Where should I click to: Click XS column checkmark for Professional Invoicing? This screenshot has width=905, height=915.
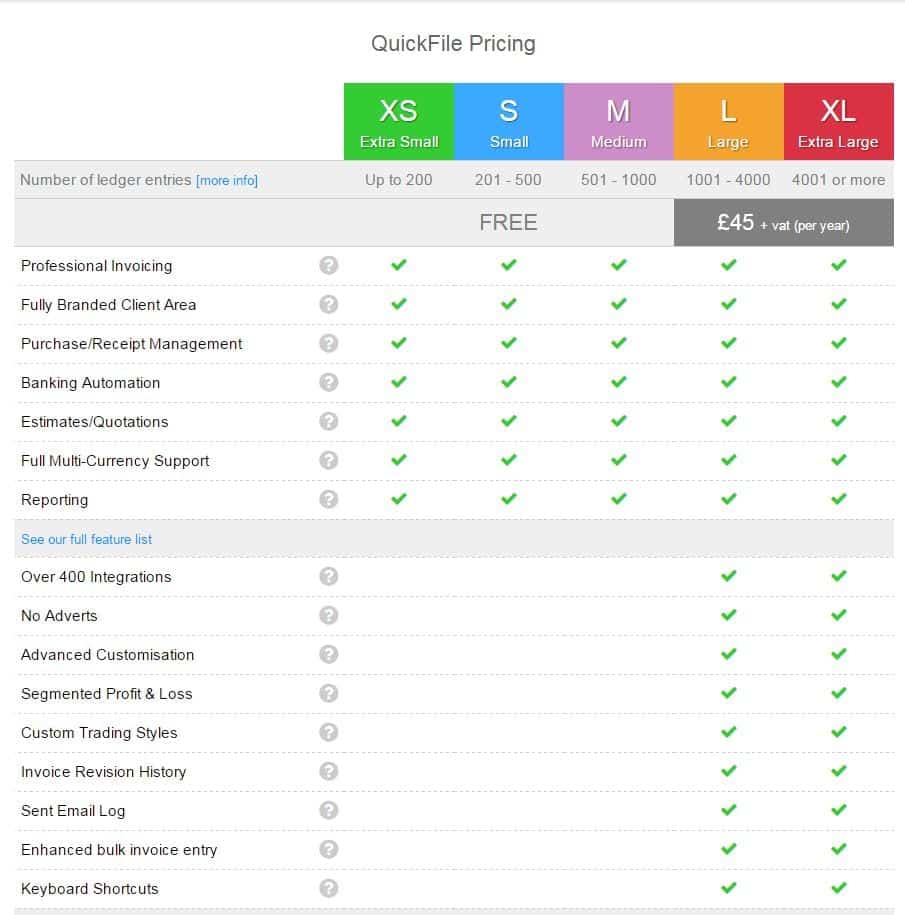tap(399, 265)
